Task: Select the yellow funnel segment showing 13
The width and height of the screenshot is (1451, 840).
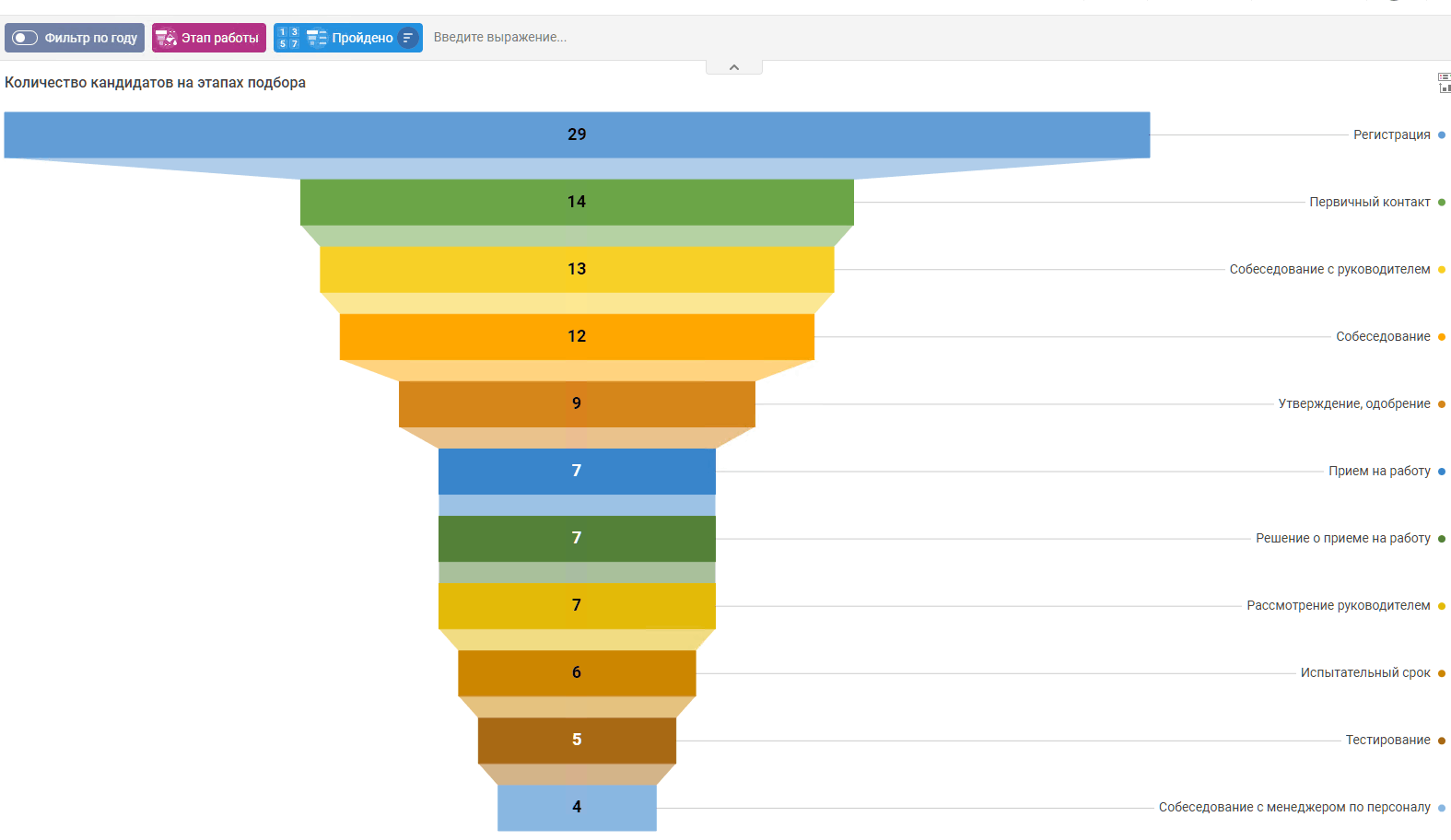Action: [577, 269]
